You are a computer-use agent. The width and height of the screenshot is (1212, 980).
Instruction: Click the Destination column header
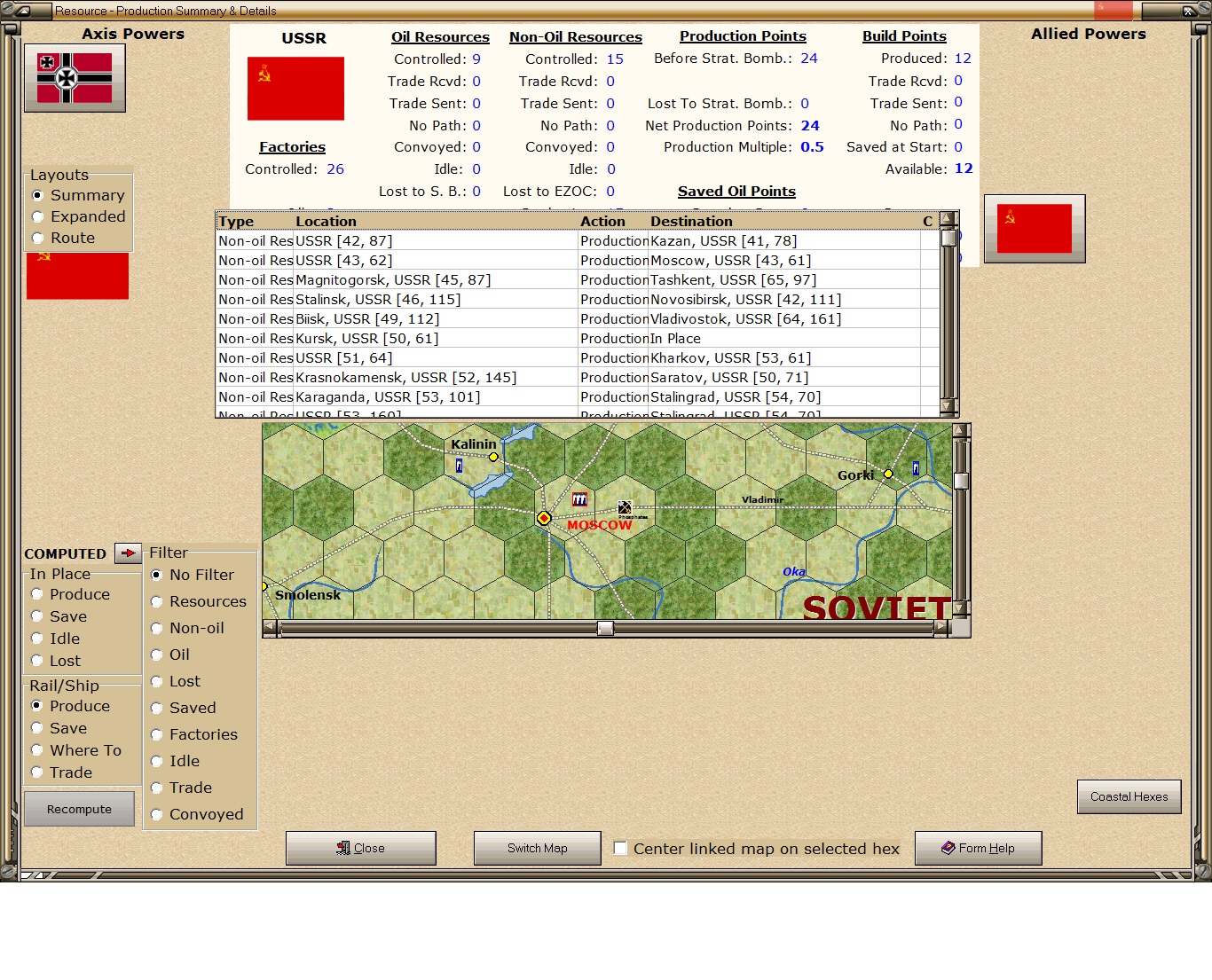coord(784,221)
